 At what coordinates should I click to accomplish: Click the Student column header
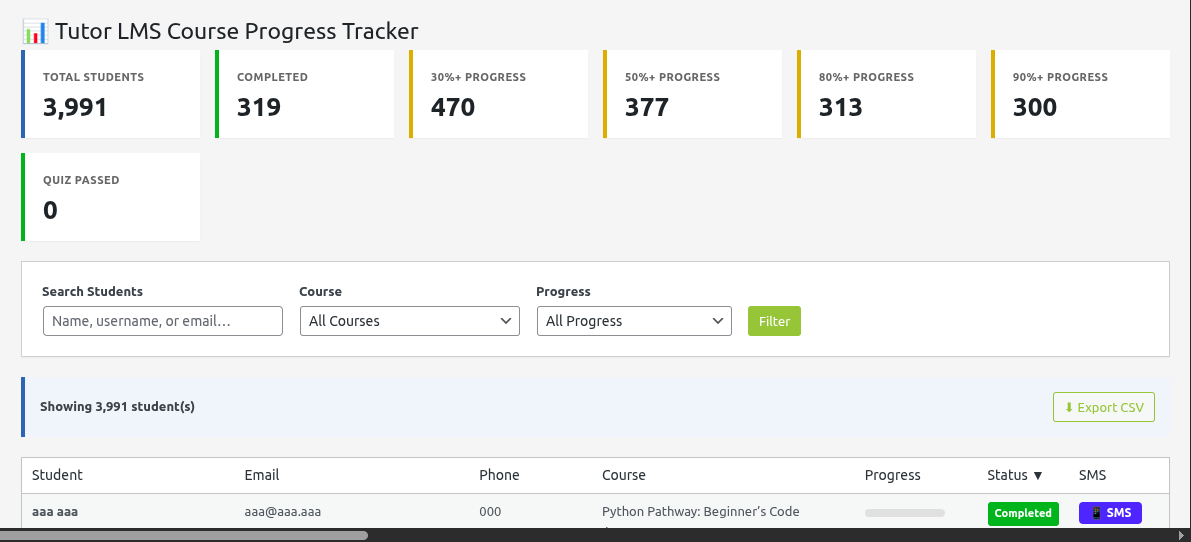[57, 475]
